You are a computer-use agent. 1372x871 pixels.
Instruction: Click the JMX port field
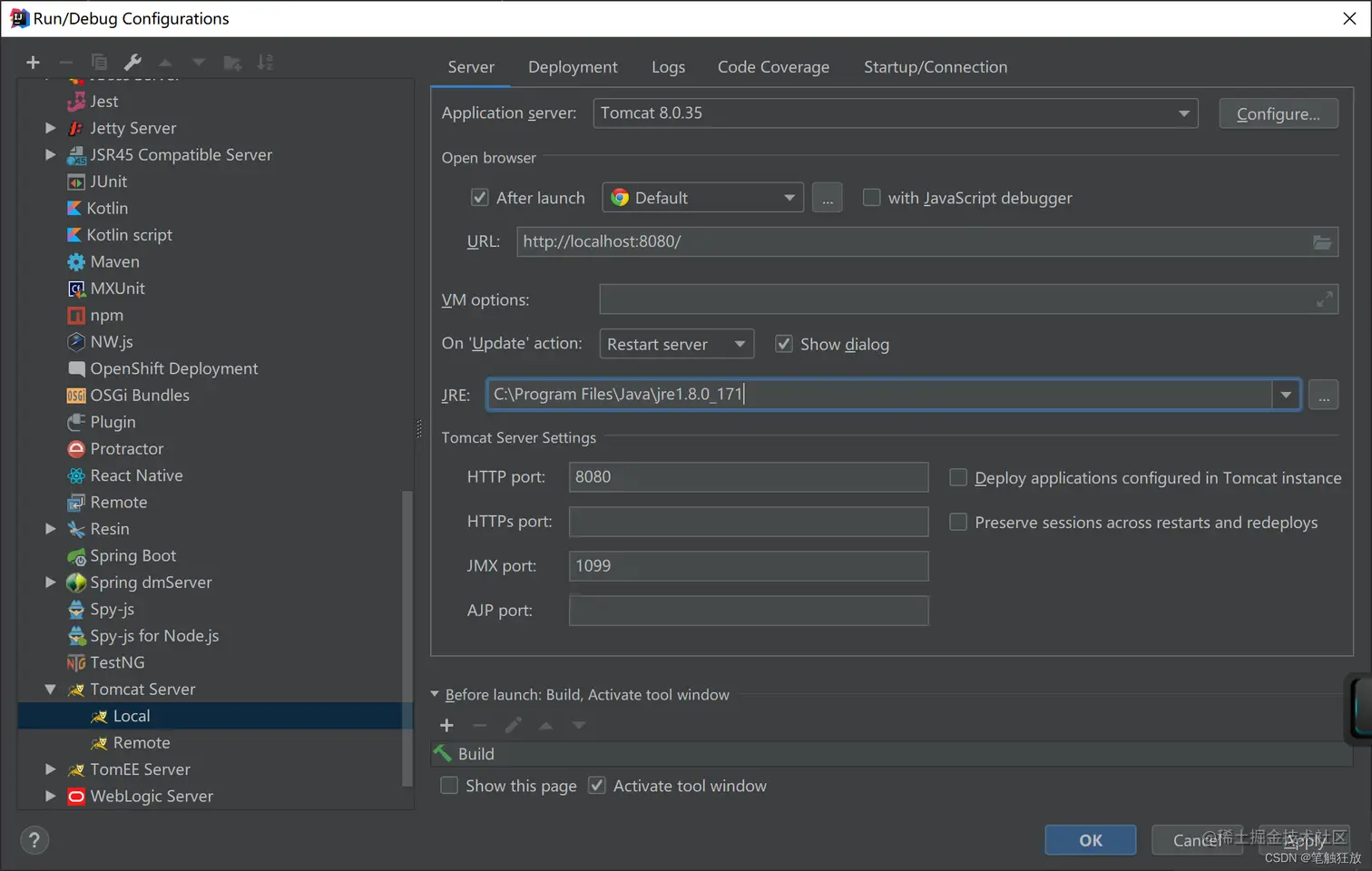click(x=749, y=566)
